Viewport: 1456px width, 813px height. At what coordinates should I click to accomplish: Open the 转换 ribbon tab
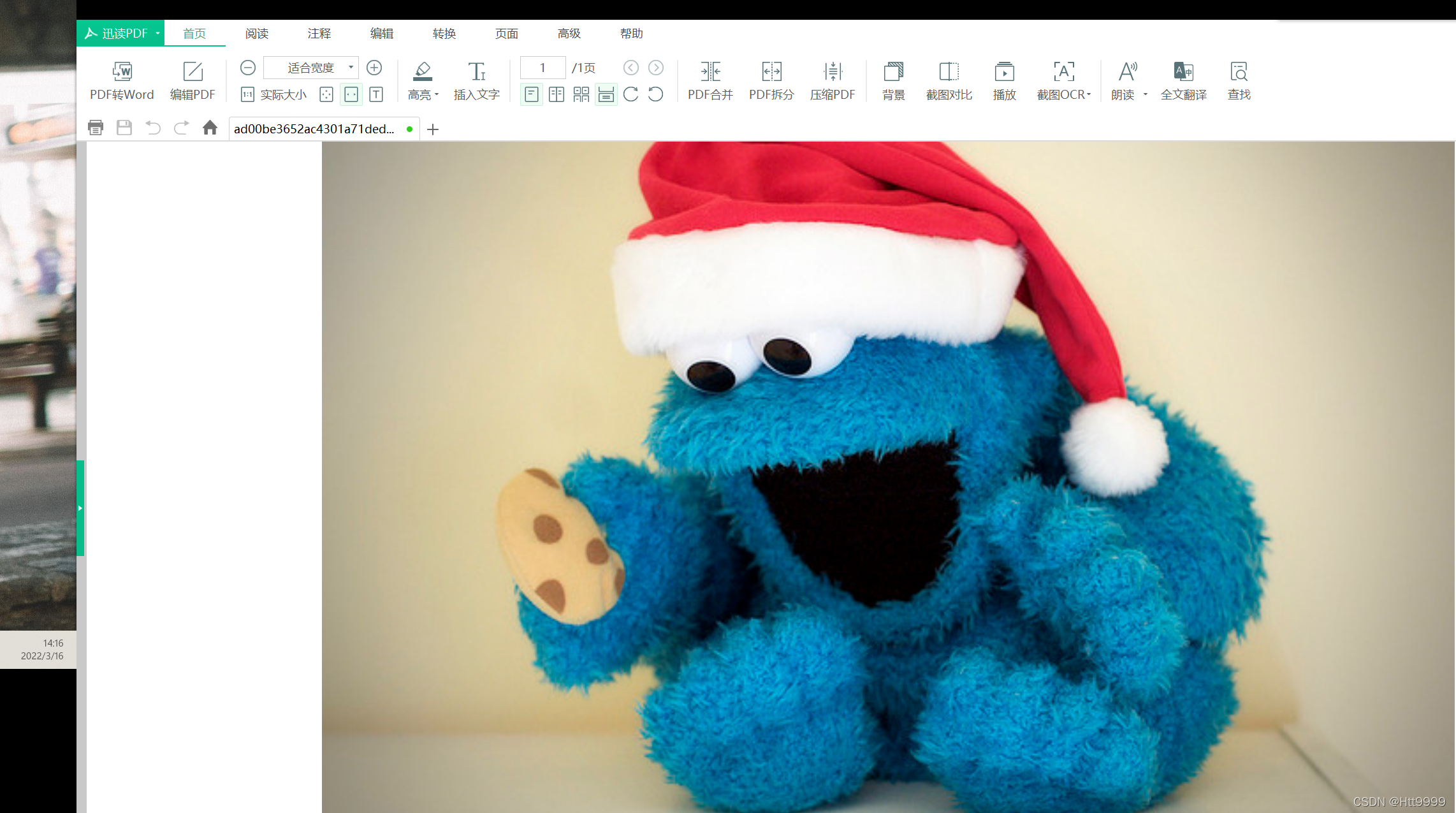[444, 33]
